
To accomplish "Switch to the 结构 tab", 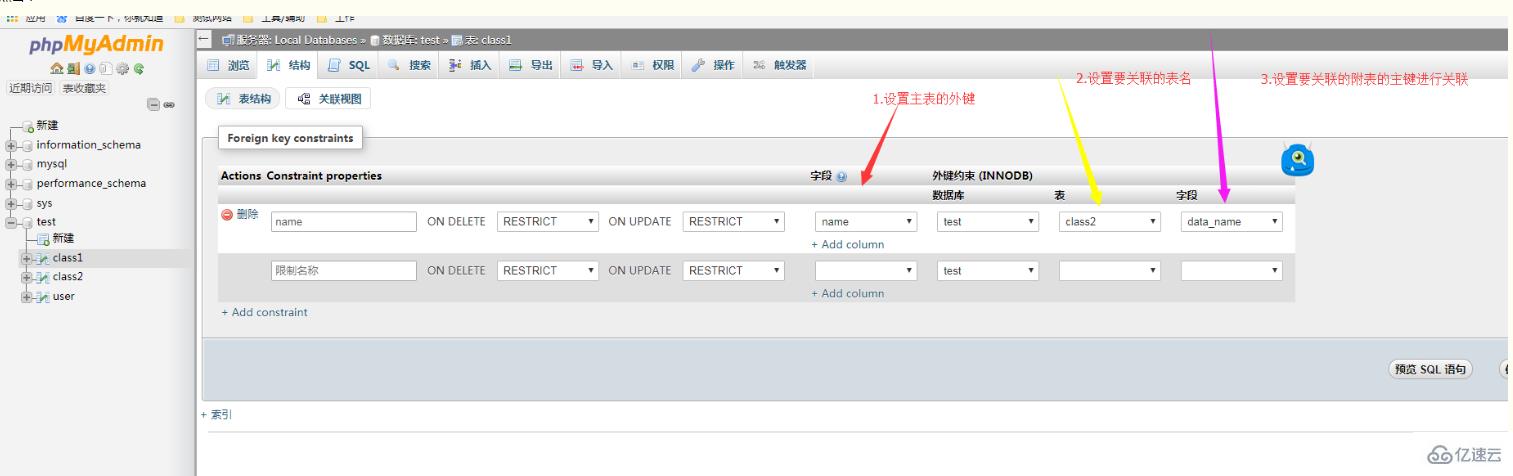I will (x=289, y=66).
